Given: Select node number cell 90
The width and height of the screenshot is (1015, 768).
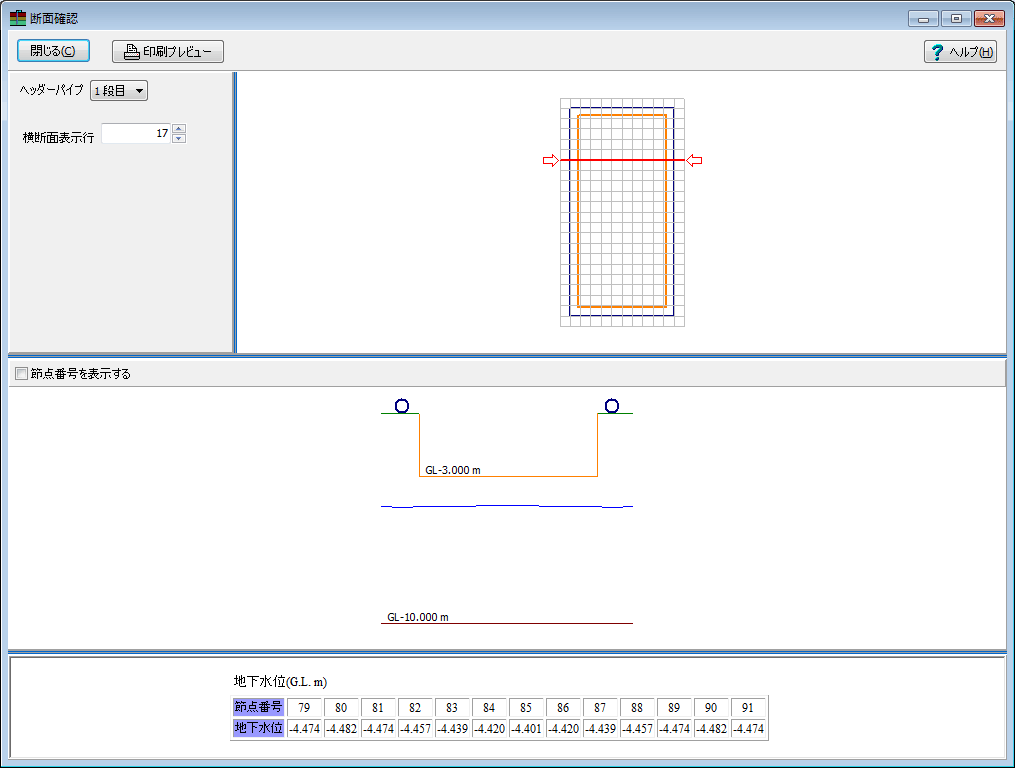Looking at the screenshot, I should coord(711,707).
